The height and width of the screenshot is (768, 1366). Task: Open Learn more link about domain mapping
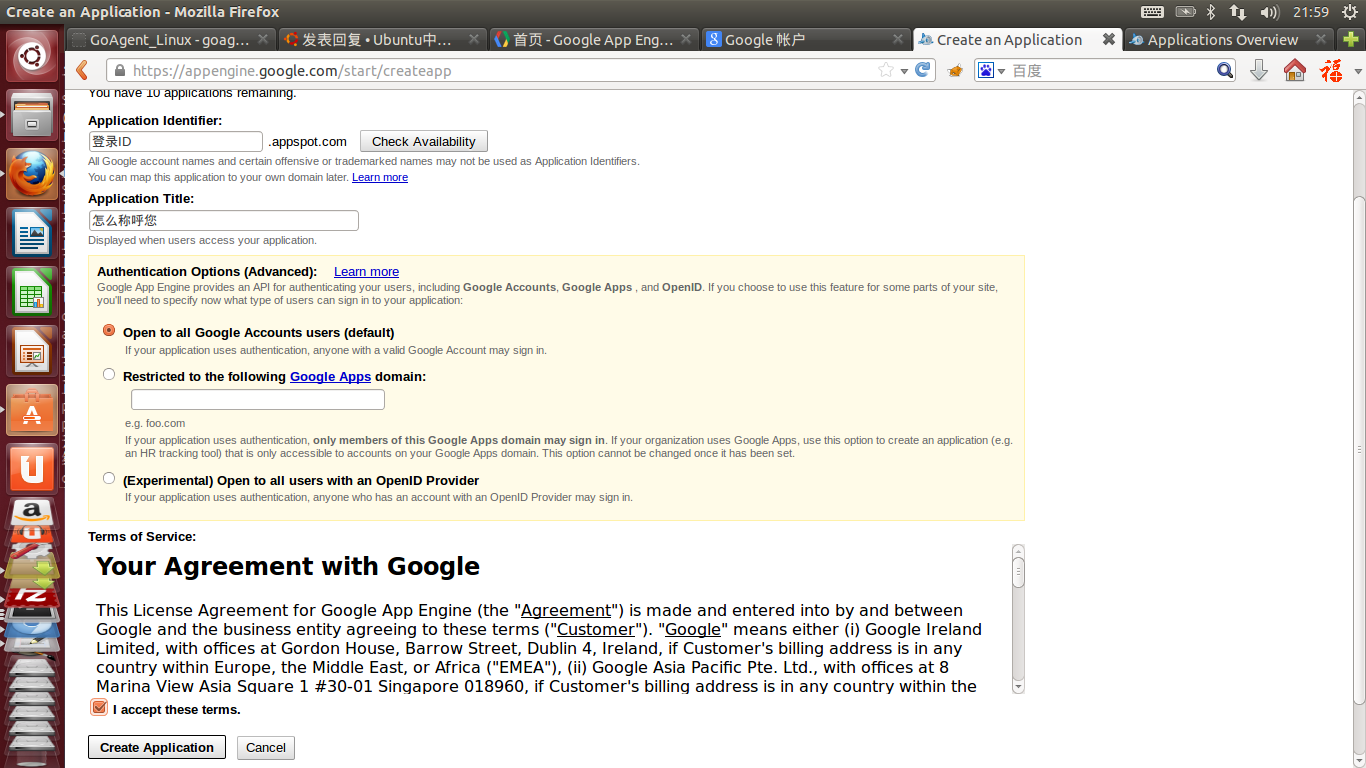(380, 177)
